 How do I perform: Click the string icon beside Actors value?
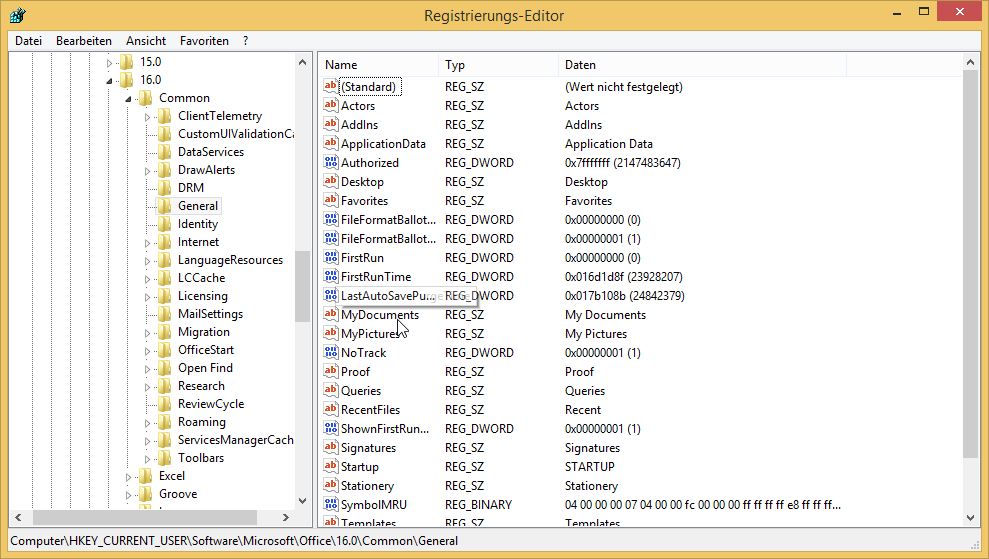331,105
